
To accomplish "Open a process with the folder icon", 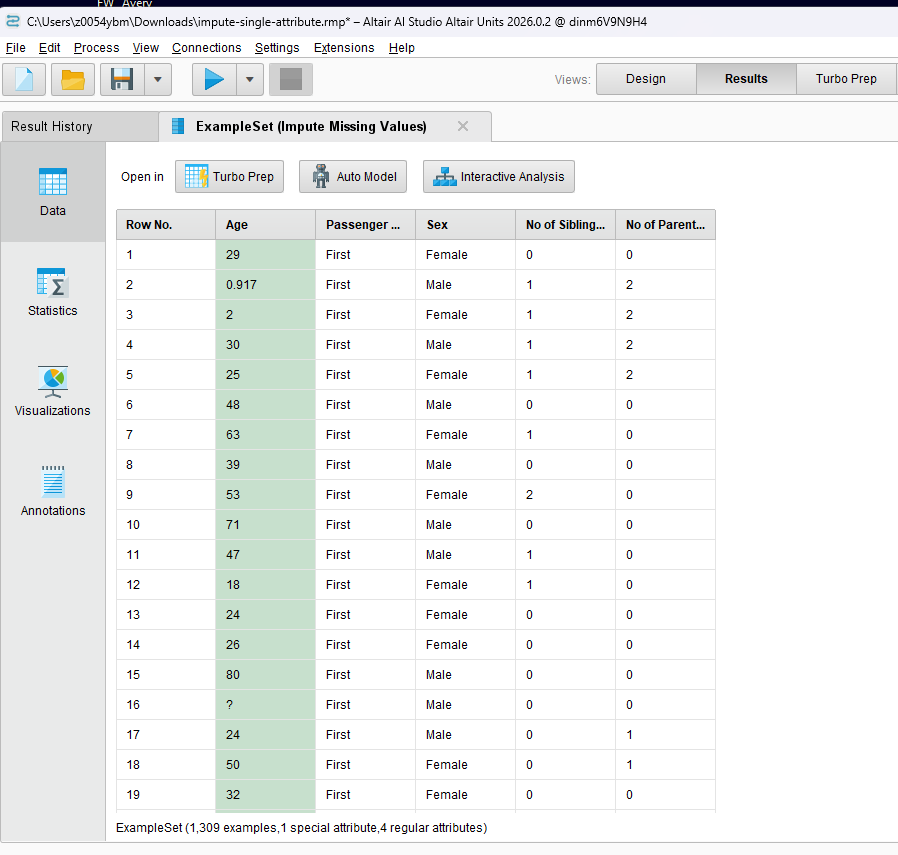I will (x=73, y=79).
